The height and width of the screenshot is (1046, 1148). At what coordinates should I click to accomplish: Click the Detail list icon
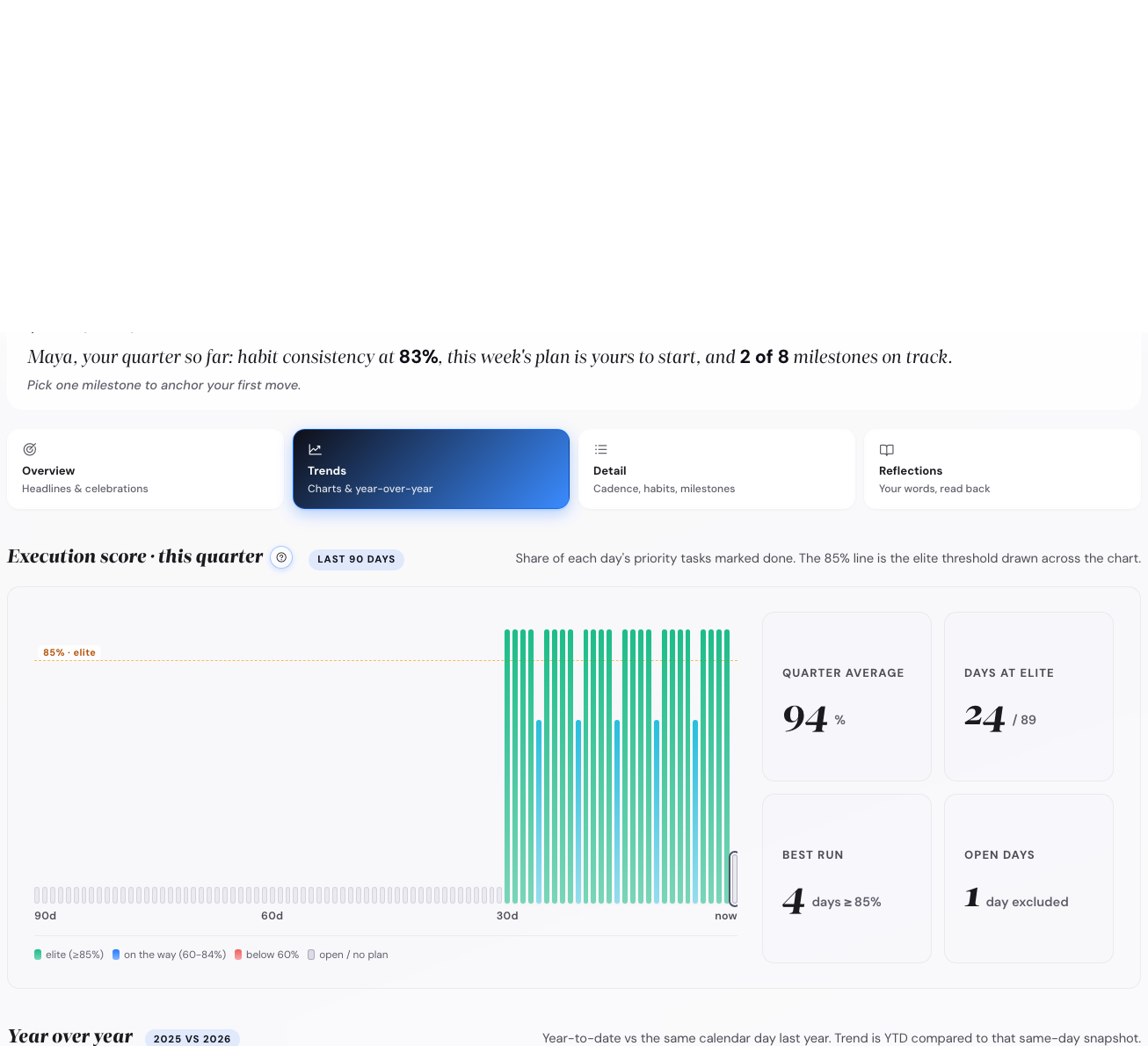(x=601, y=449)
